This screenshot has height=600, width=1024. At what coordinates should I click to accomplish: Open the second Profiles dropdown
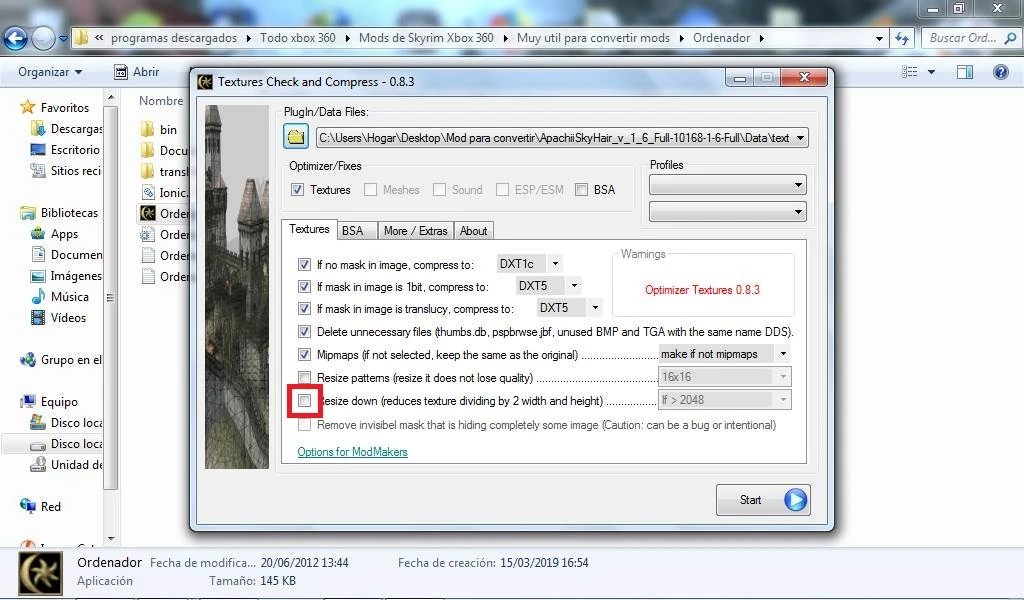tap(728, 212)
